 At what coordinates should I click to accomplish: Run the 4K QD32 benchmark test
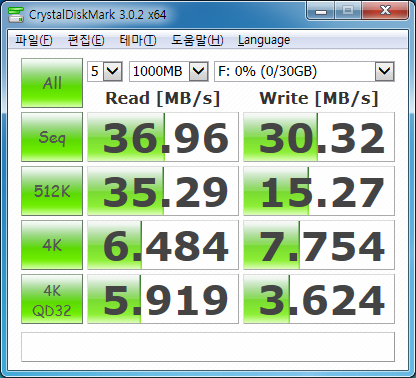(52, 299)
